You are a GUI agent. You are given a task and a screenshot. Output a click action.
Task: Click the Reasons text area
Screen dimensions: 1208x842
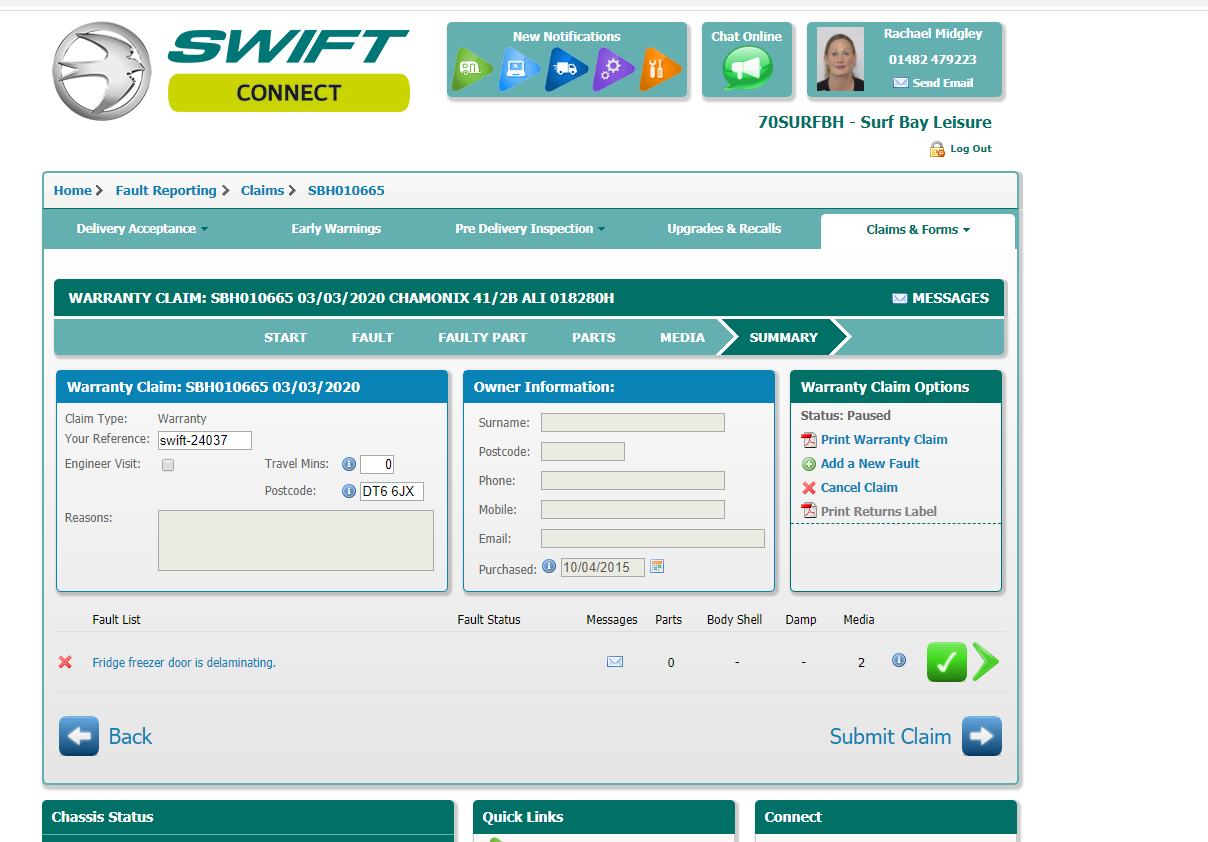pos(296,541)
